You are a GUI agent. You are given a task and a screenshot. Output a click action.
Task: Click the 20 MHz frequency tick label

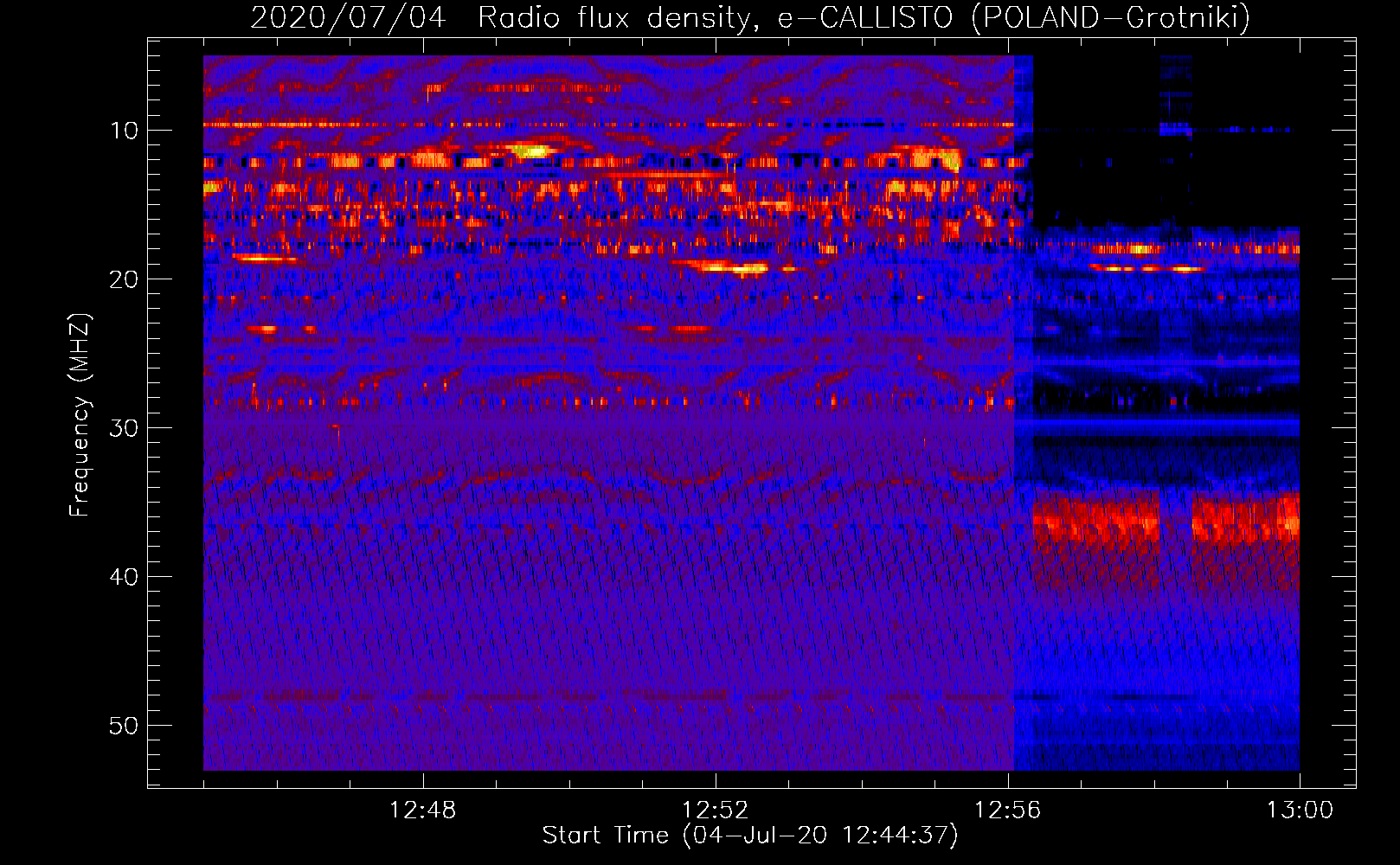(x=125, y=279)
